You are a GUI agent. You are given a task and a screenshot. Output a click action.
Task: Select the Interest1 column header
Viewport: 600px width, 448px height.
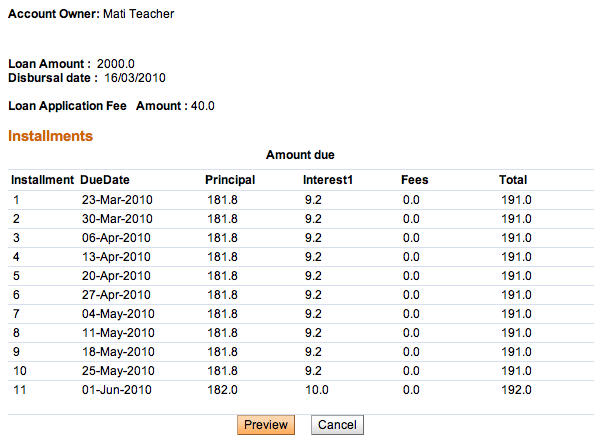[328, 180]
